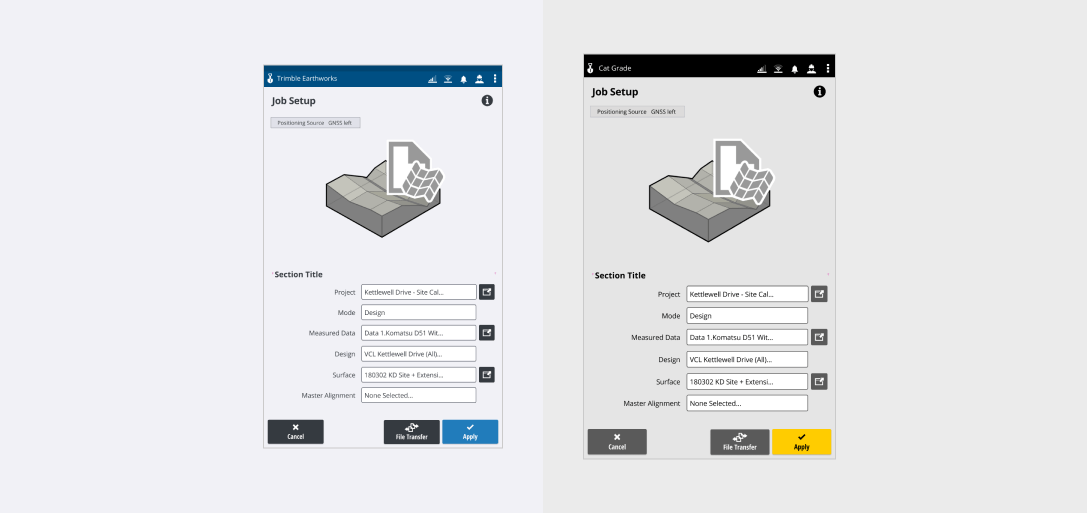Screen dimensions: 1087x513
Task: Open the Mode dropdown in Trimble Earthworks panel
Action: click(418, 313)
